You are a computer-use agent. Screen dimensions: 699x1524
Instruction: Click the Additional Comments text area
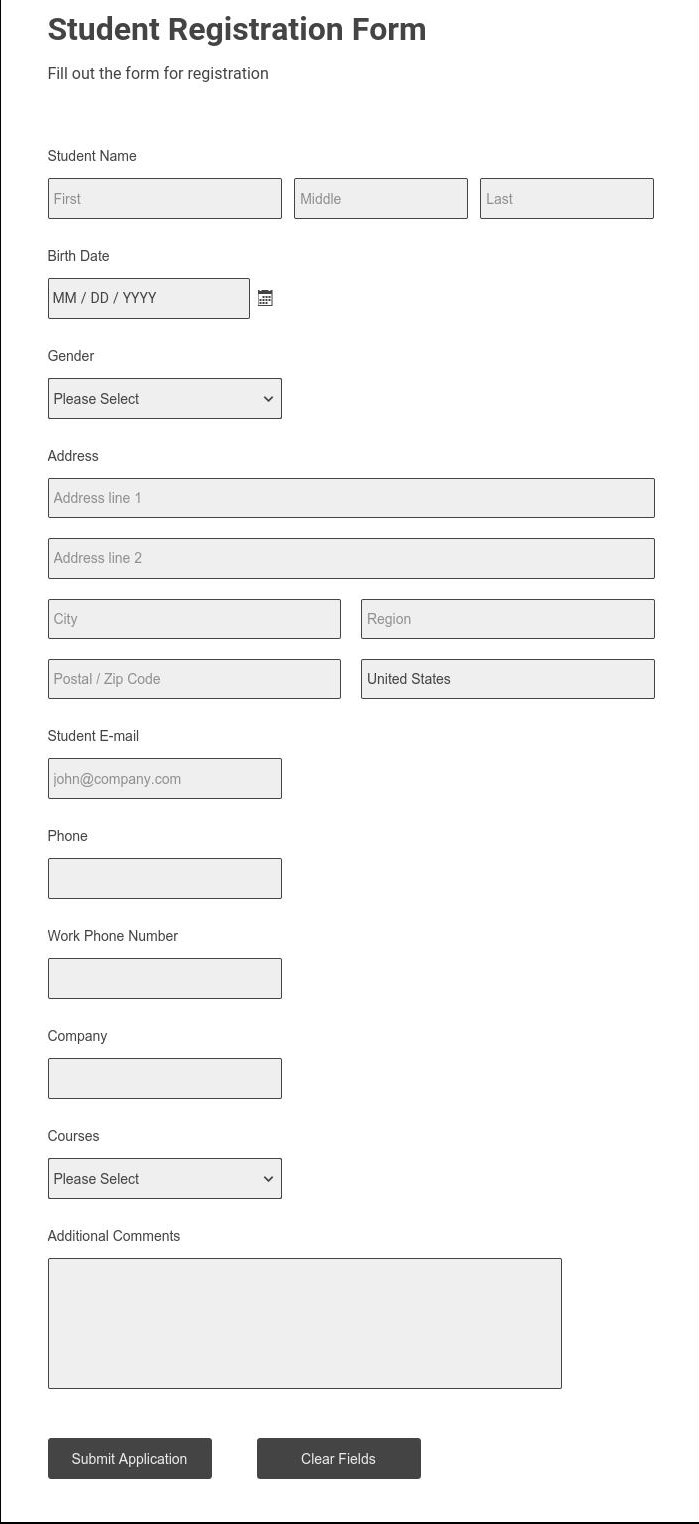click(304, 1322)
